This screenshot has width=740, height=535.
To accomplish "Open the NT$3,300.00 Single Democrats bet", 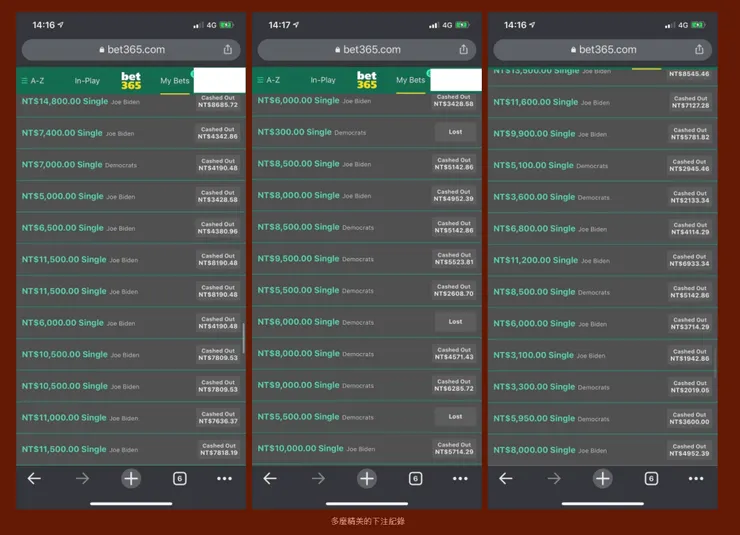I will click(x=603, y=386).
